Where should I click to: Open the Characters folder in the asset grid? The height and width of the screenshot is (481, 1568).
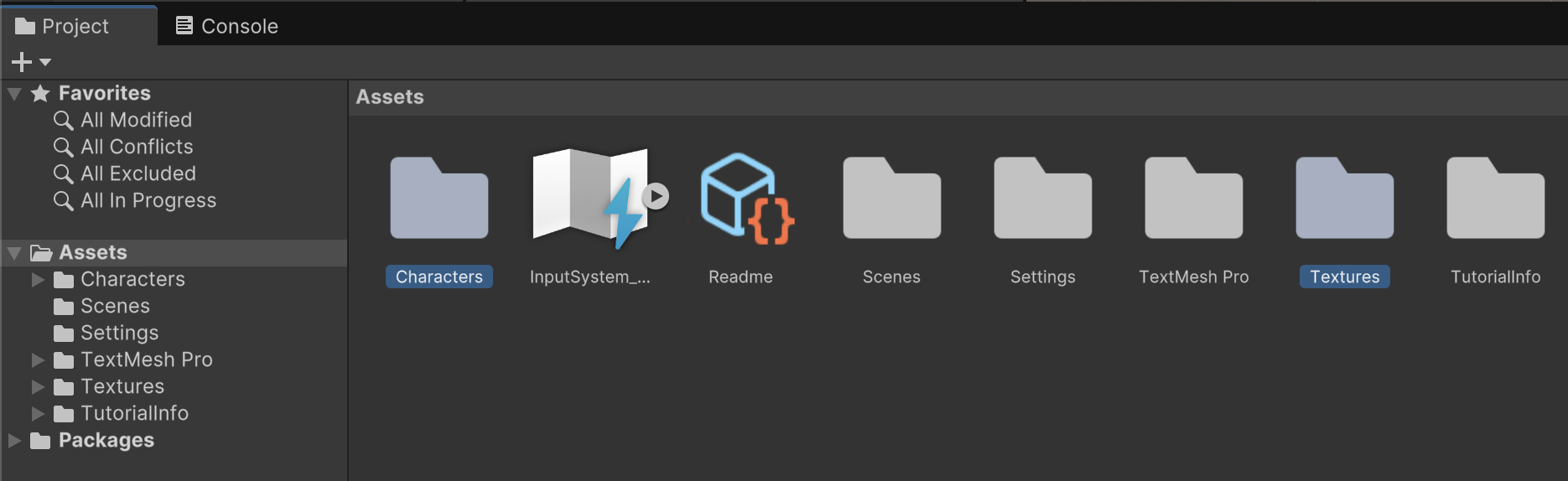439,199
